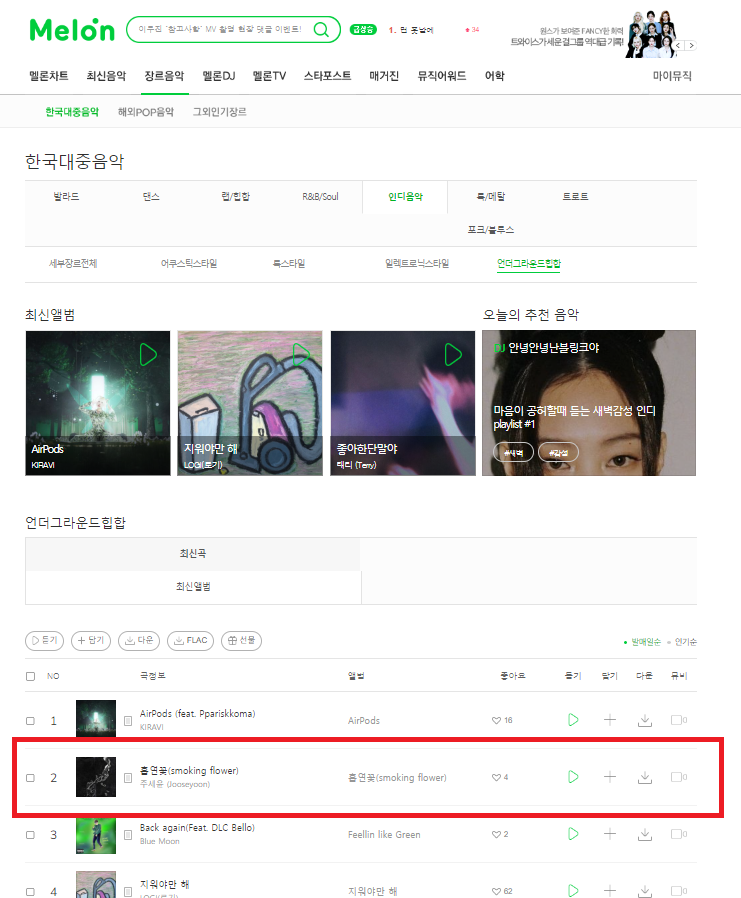This screenshot has width=741, height=898.
Task: Play track 2 smoking flower
Action: coord(573,777)
